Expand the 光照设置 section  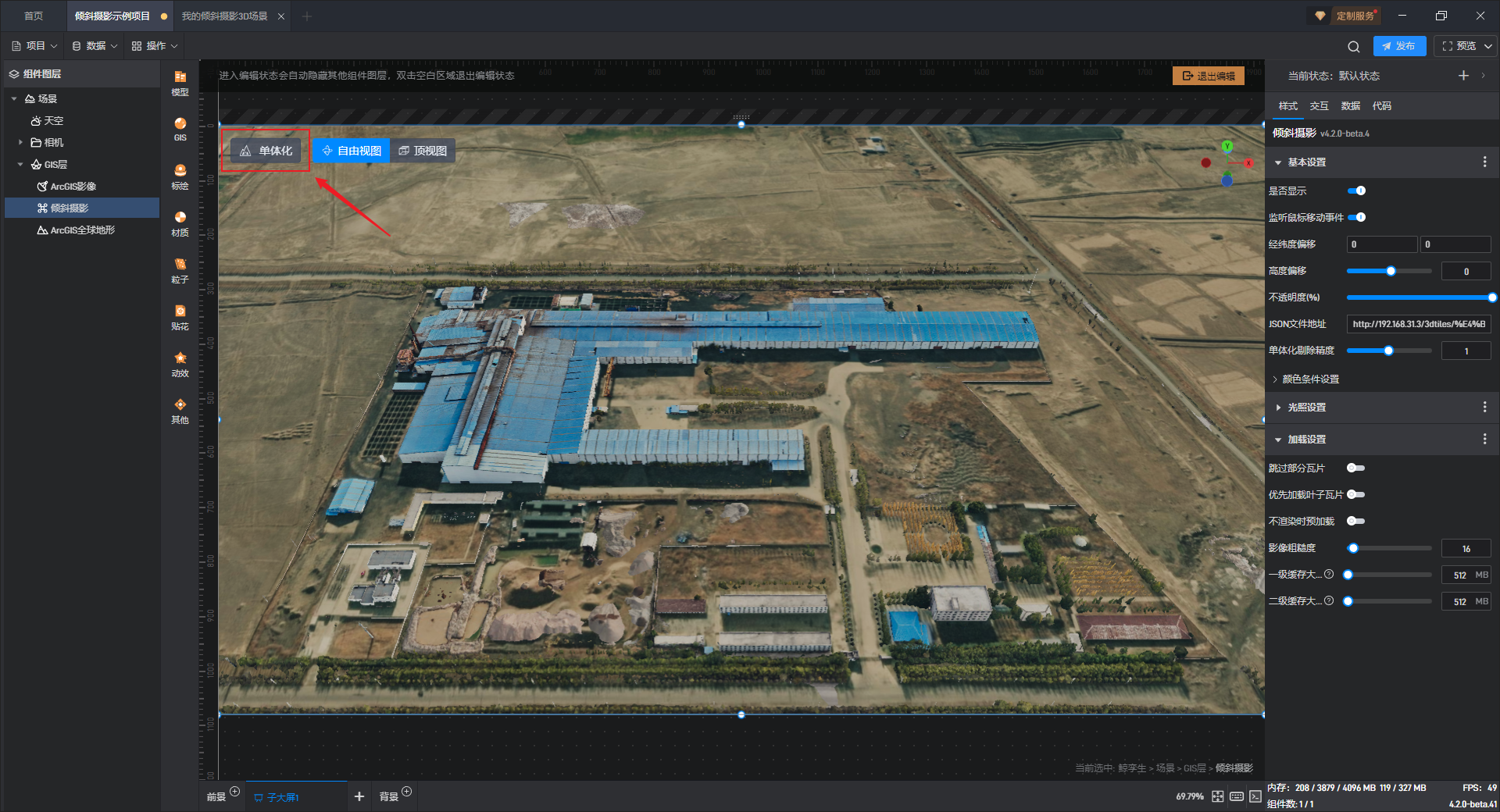click(1278, 408)
